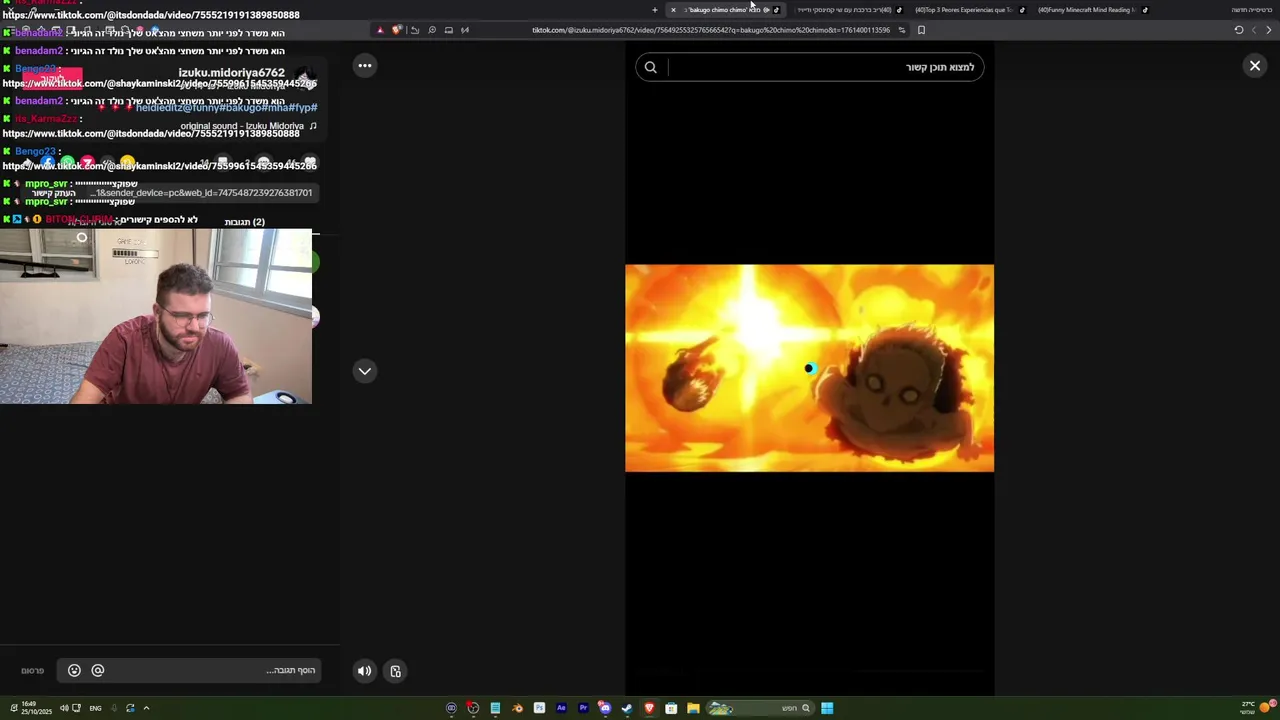
Task: Open comments via speech bubble icon
Action: [x=263, y=162]
